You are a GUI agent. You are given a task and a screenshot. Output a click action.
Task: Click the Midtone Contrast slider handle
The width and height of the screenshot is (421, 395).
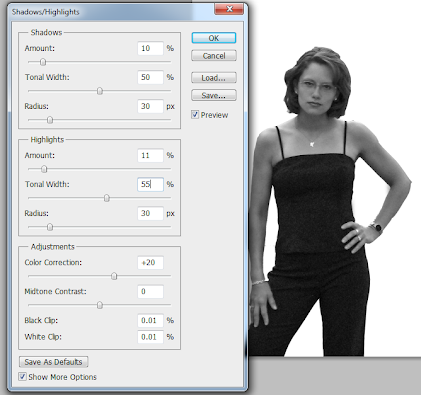click(x=100, y=305)
